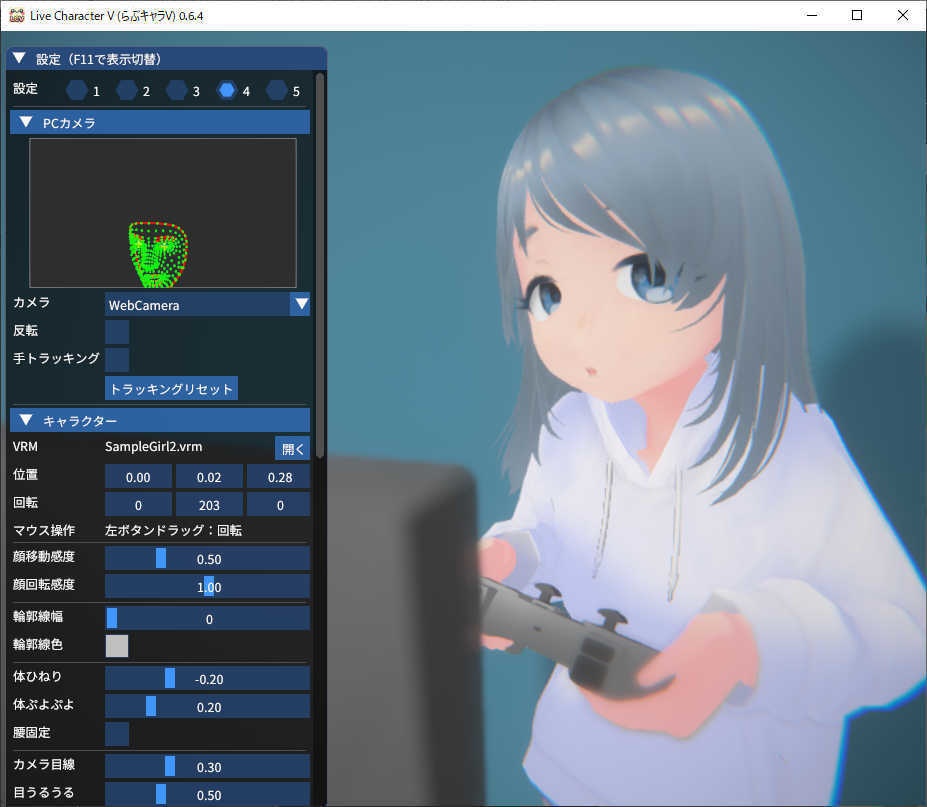The image size is (927, 807).
Task: Open the WebCamera camera selection dropdown
Action: [207, 303]
